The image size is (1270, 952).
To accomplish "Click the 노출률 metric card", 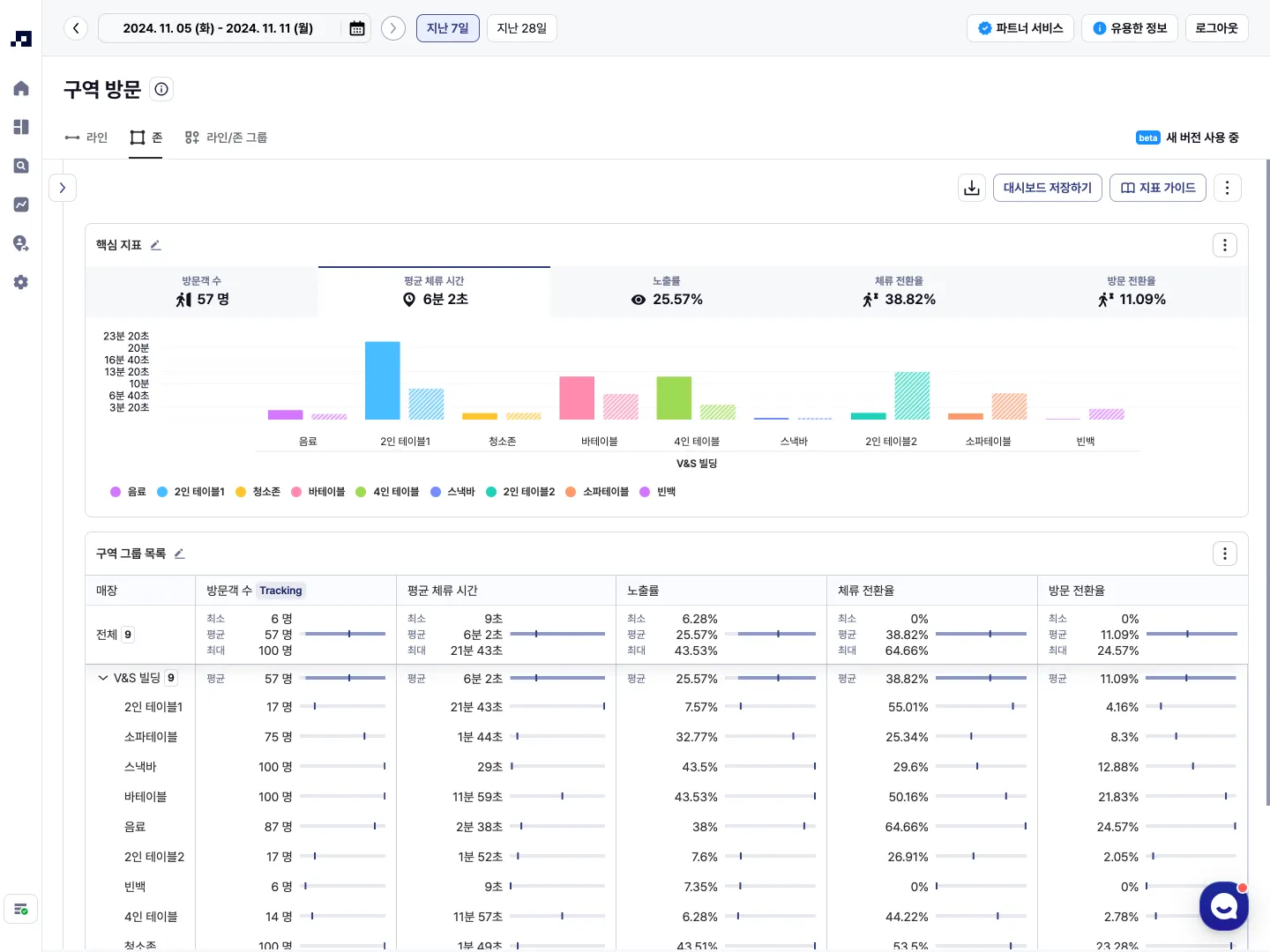I will [x=667, y=292].
